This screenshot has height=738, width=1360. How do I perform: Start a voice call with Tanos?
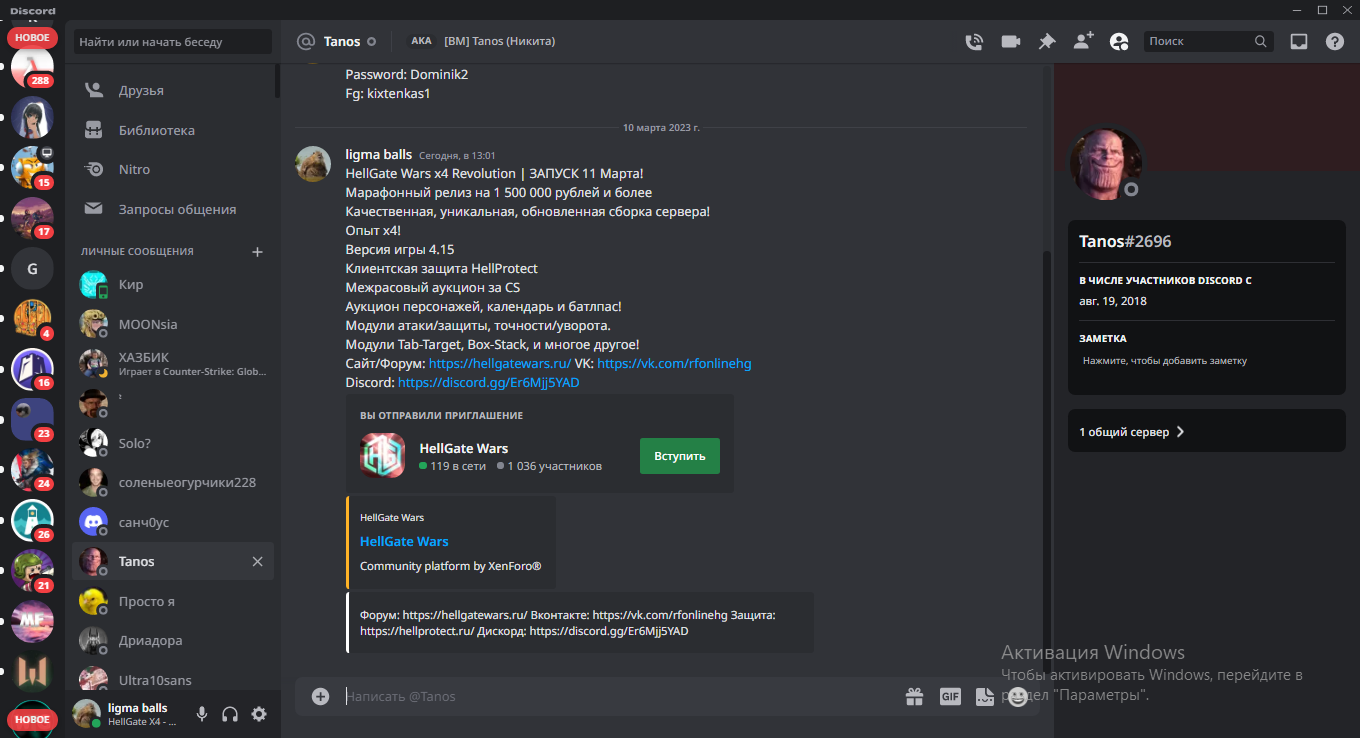point(973,42)
